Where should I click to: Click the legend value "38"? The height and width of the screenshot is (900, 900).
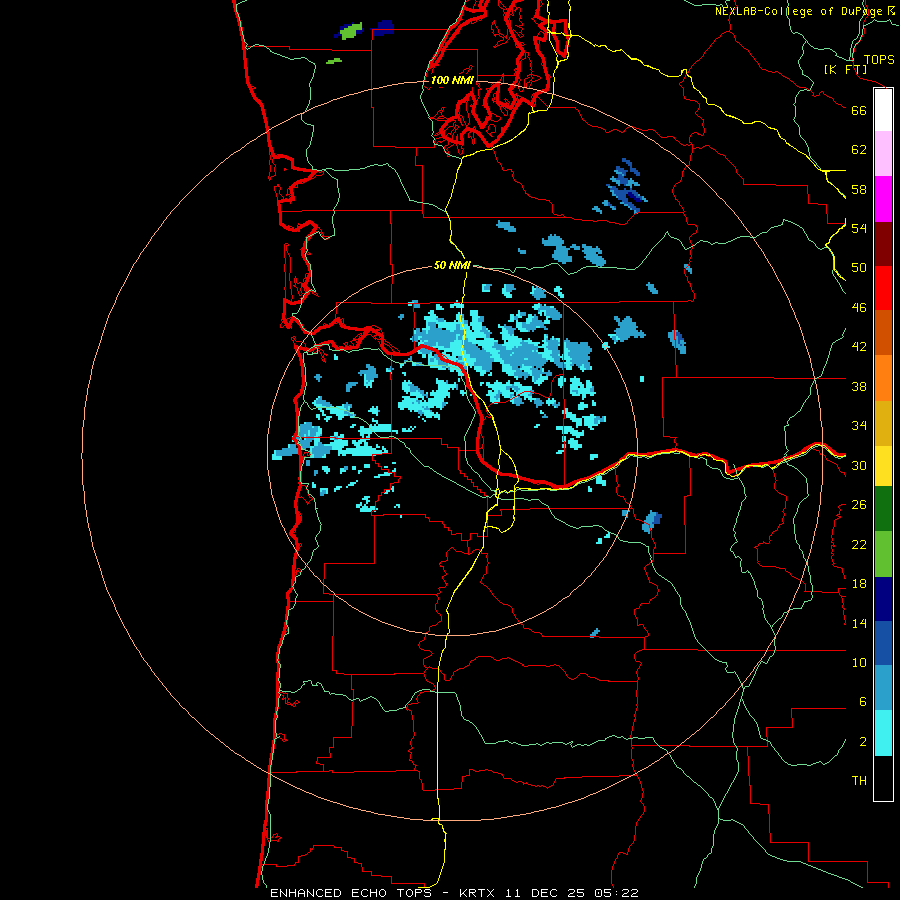859,386
